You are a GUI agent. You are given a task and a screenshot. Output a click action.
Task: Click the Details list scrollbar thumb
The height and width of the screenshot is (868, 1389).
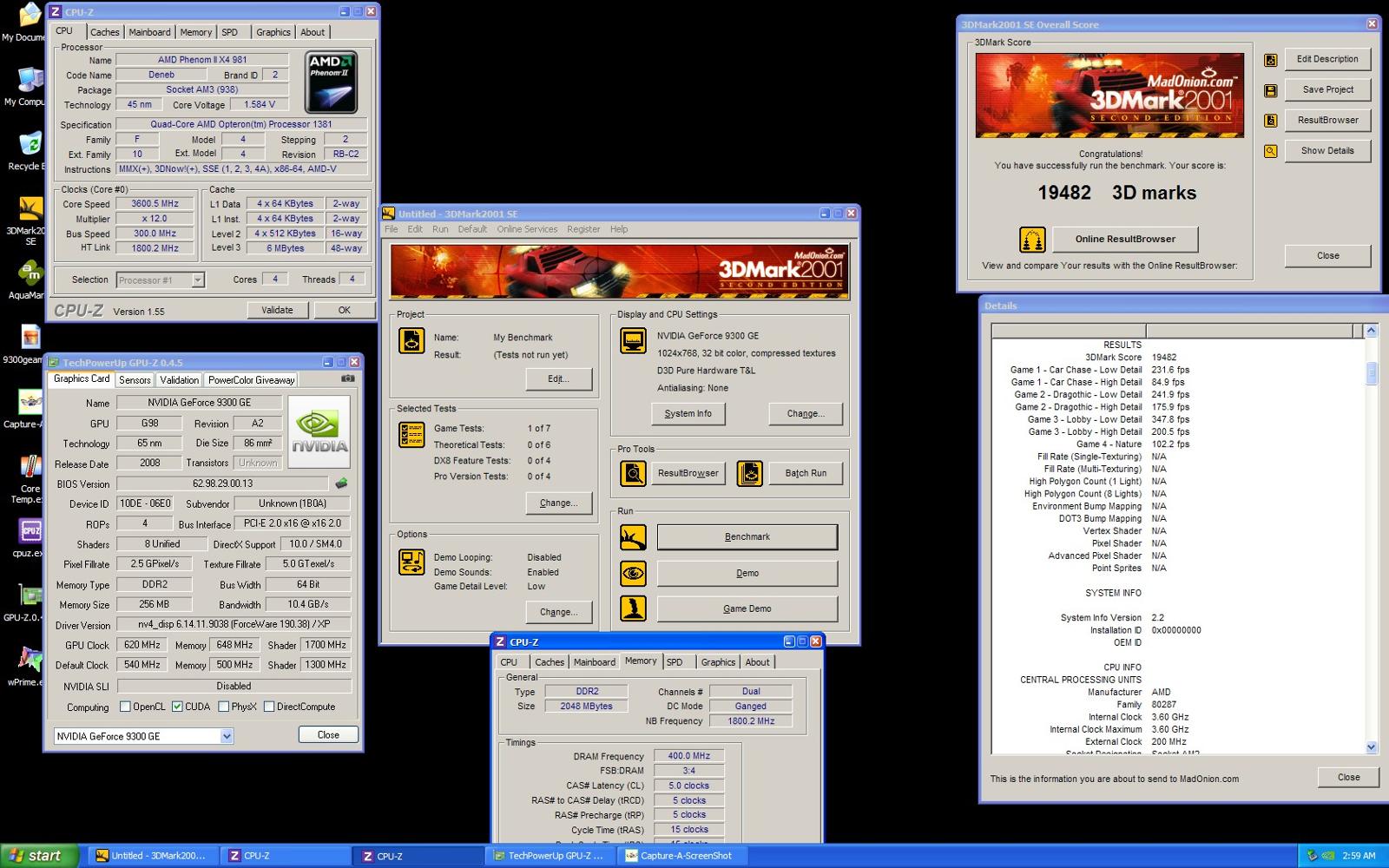pyautogui.click(x=1372, y=373)
